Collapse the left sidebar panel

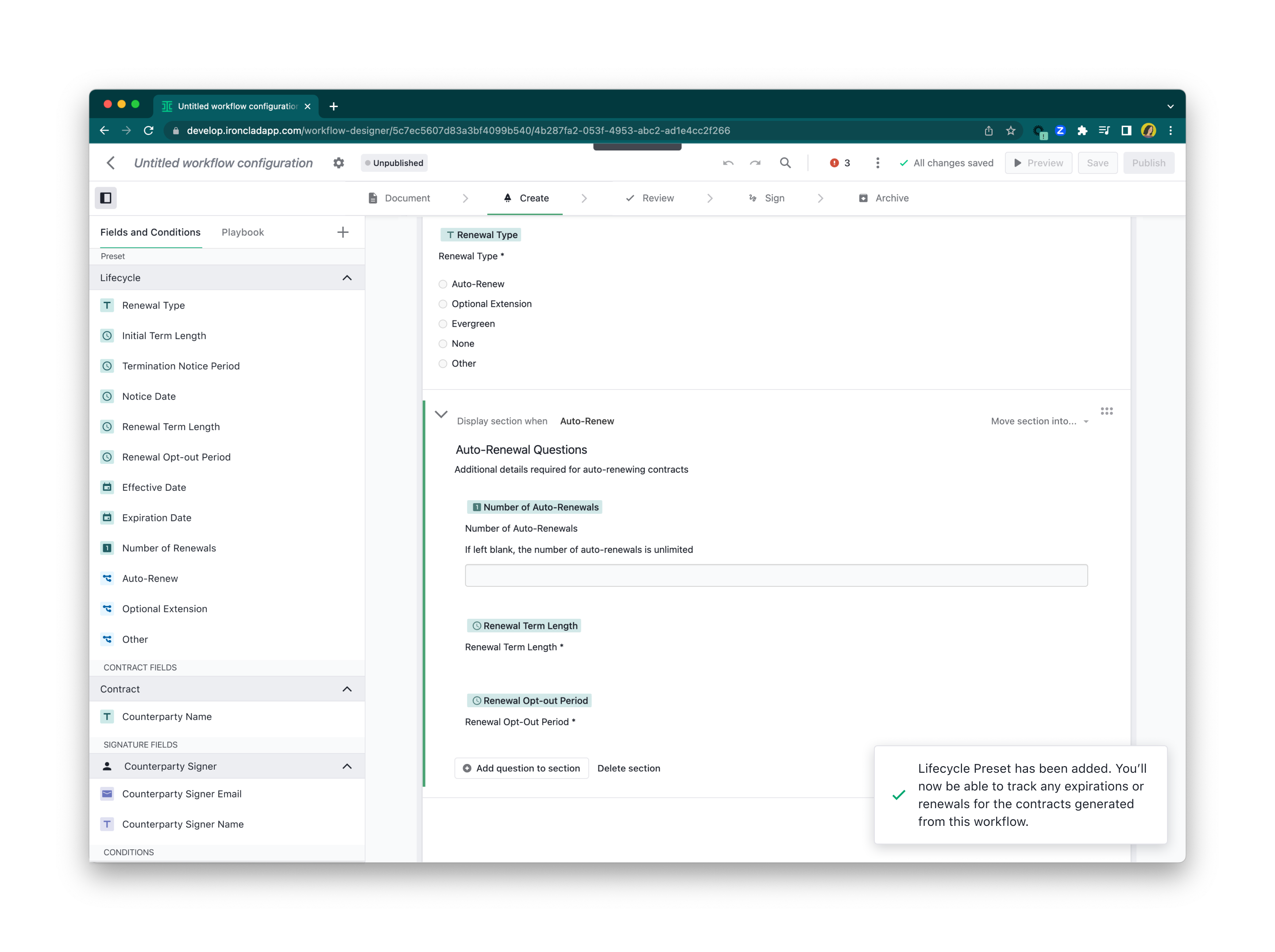(x=106, y=198)
